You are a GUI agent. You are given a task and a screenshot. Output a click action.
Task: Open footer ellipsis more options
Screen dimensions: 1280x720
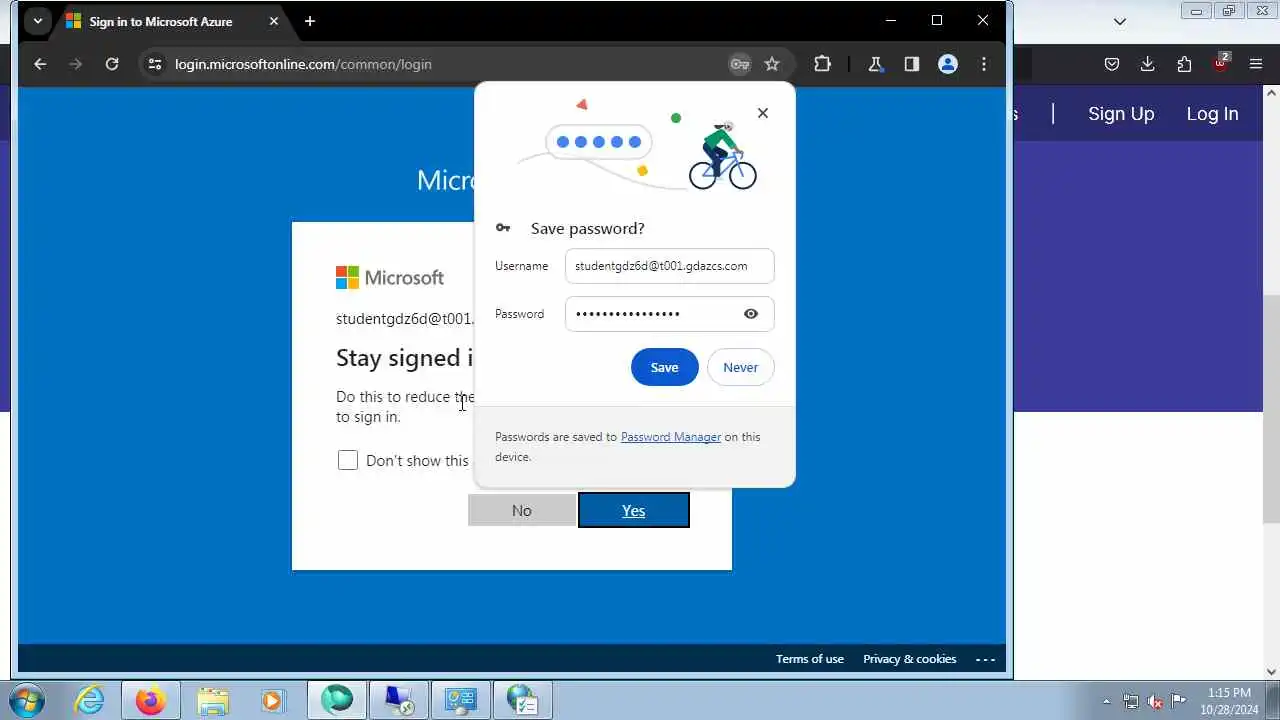[985, 659]
